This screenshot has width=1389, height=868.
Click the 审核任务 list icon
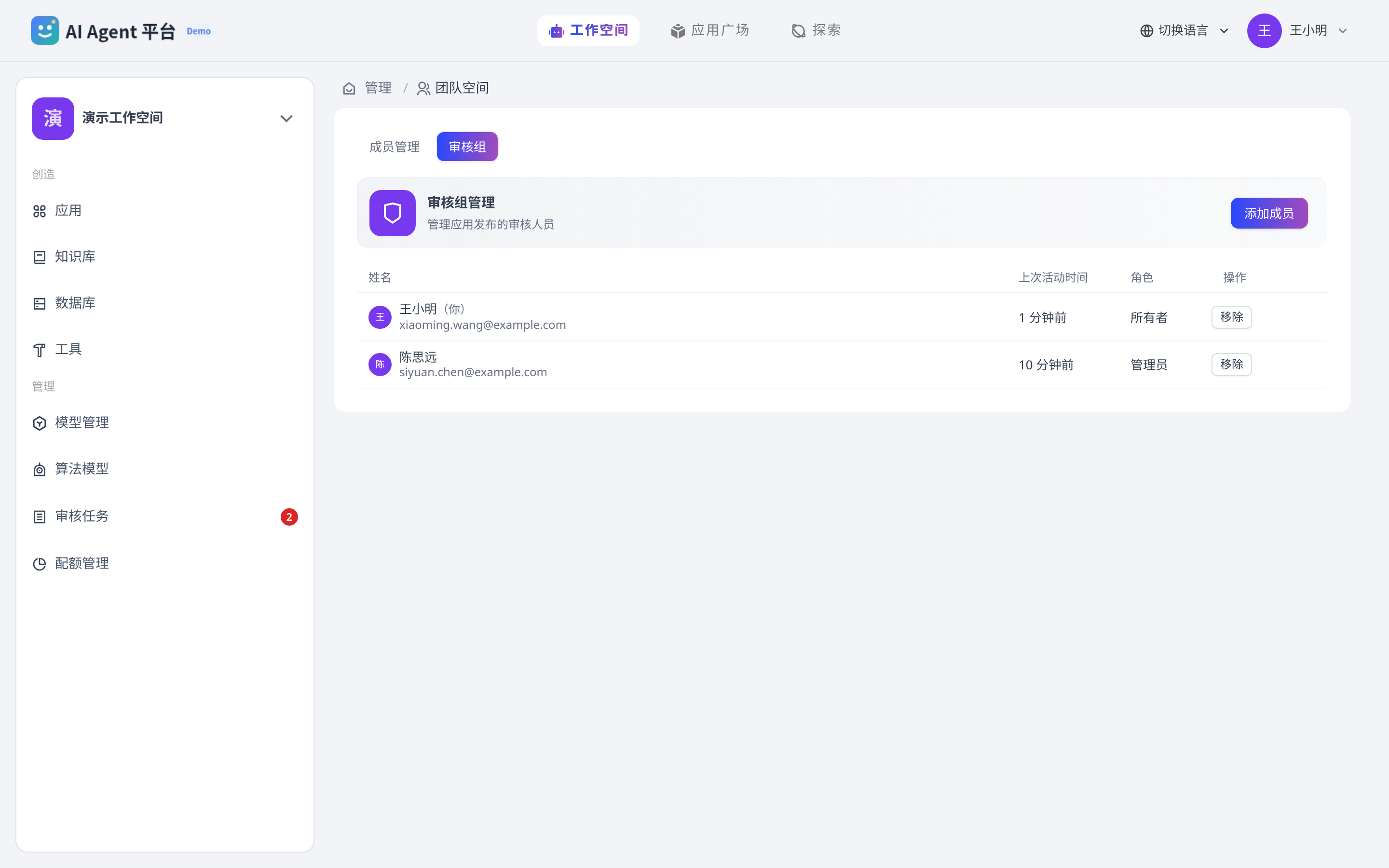click(x=40, y=516)
